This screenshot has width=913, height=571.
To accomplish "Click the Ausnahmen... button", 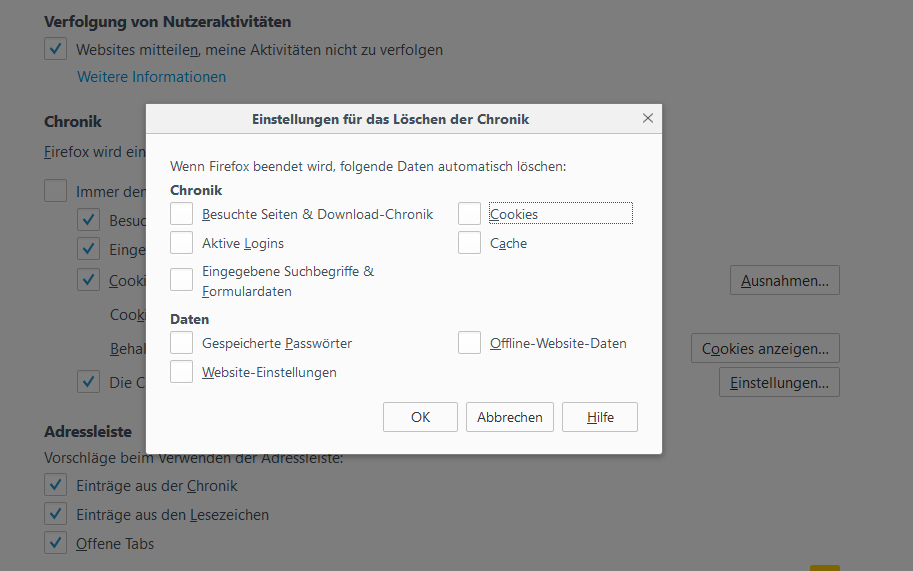I will (784, 281).
